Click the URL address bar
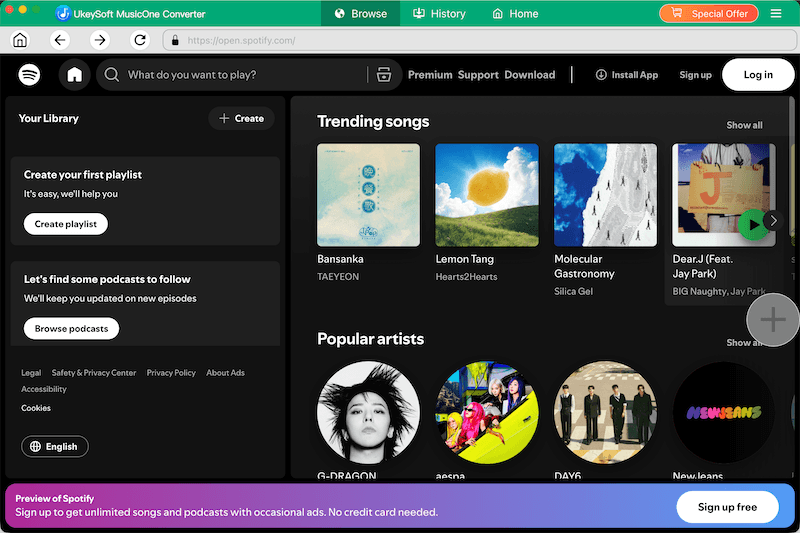Viewport: 800px width, 533px height. coord(480,40)
